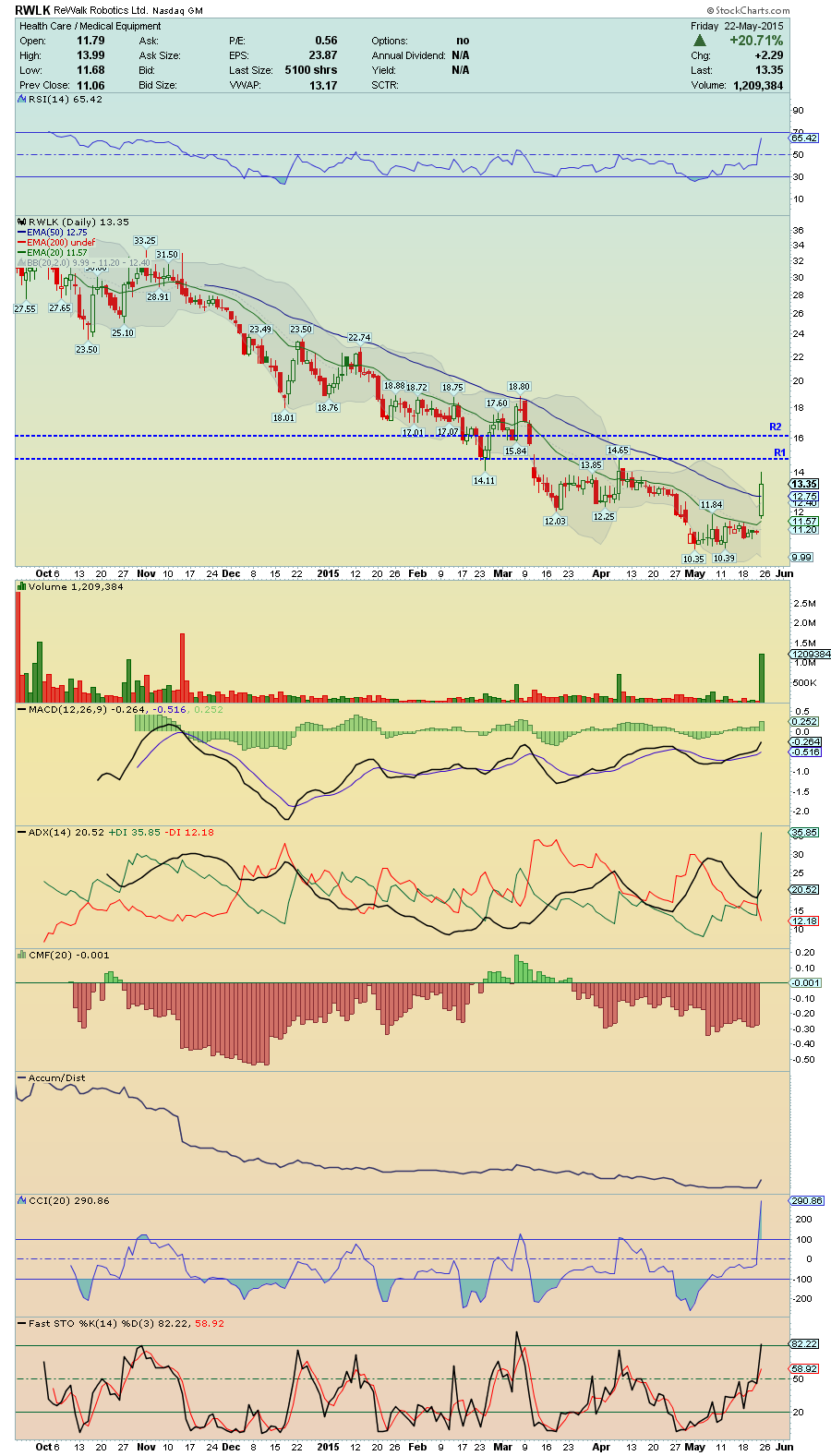Click the EPS value 23.87

point(323,55)
